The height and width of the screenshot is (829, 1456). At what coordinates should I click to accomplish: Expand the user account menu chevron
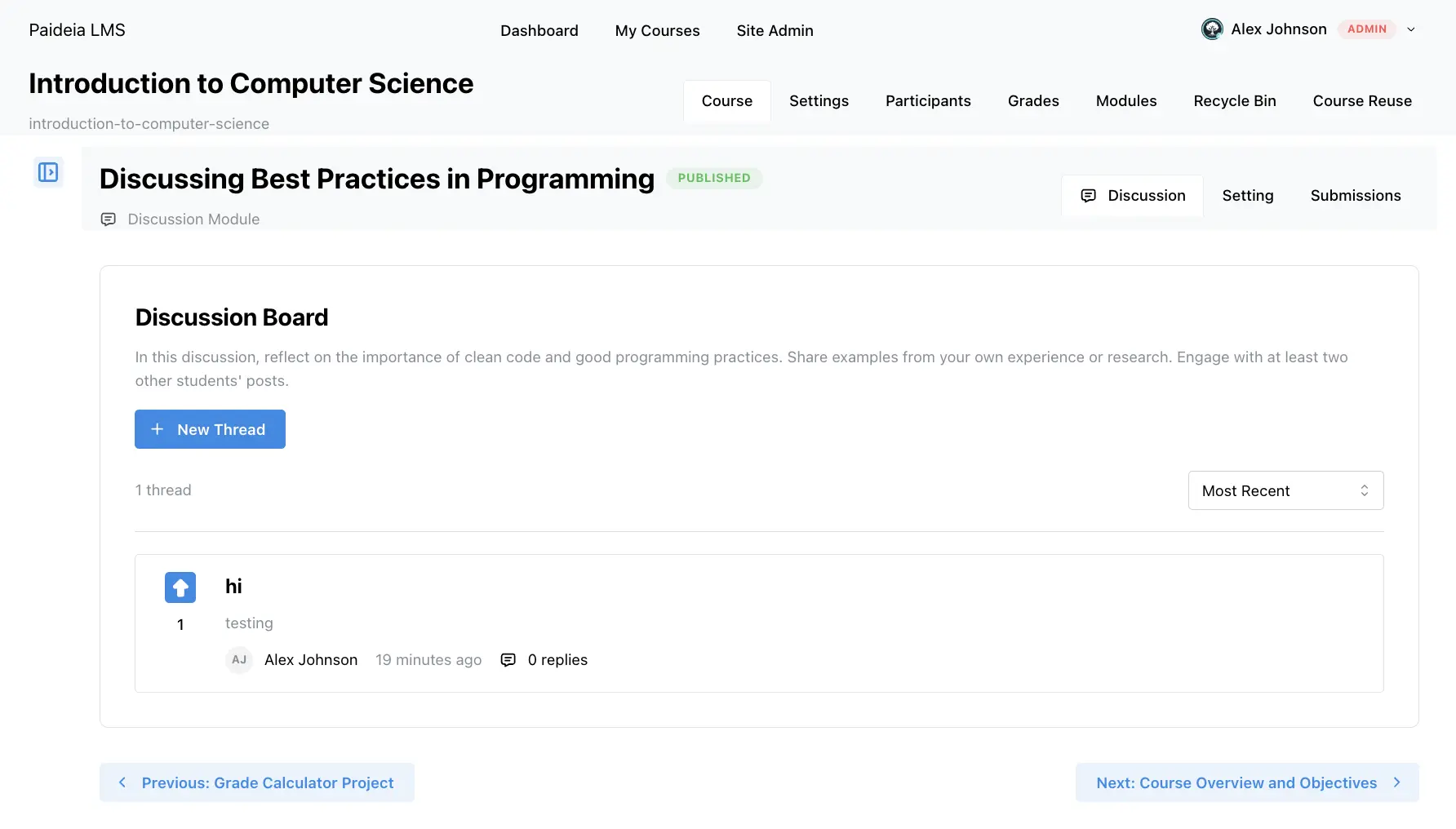point(1411,29)
